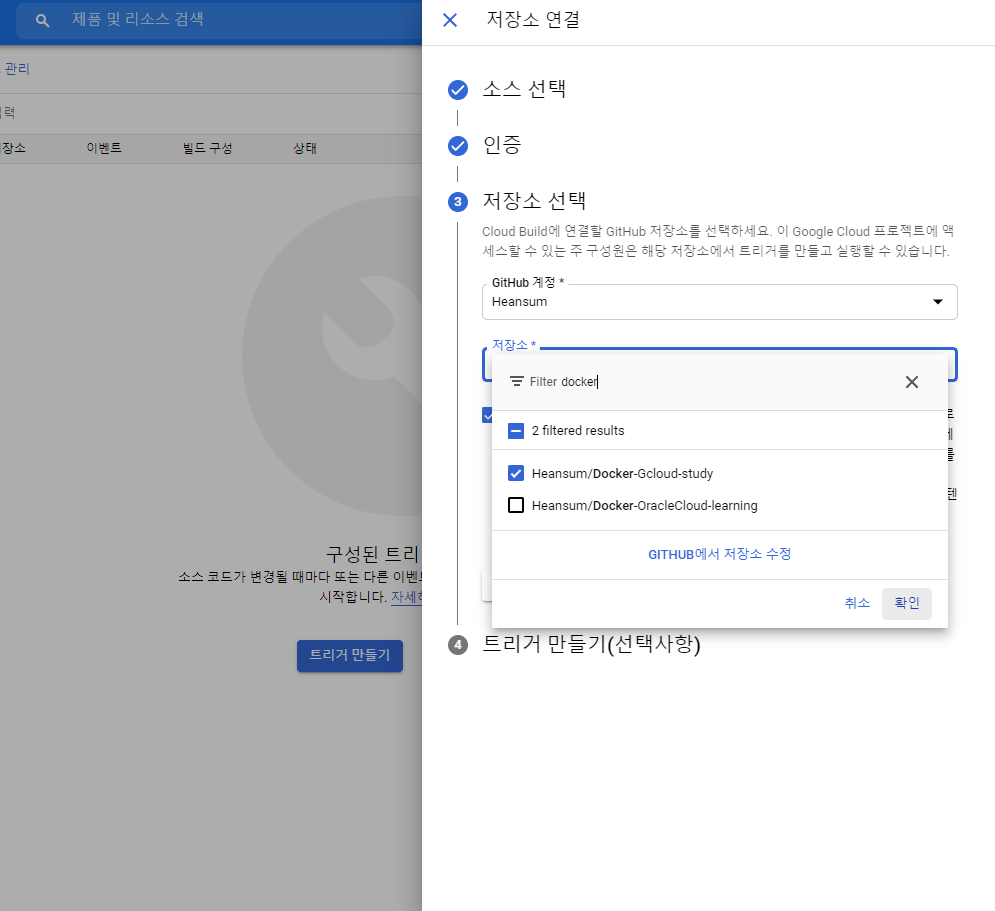Click the search magnifier icon in the top bar

coord(43,20)
